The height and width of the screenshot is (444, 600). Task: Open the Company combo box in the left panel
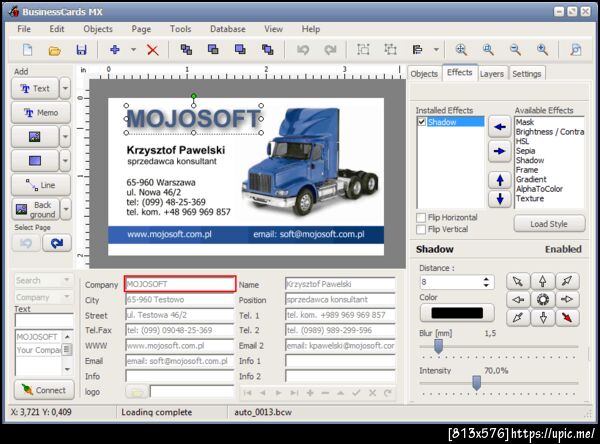point(43,297)
